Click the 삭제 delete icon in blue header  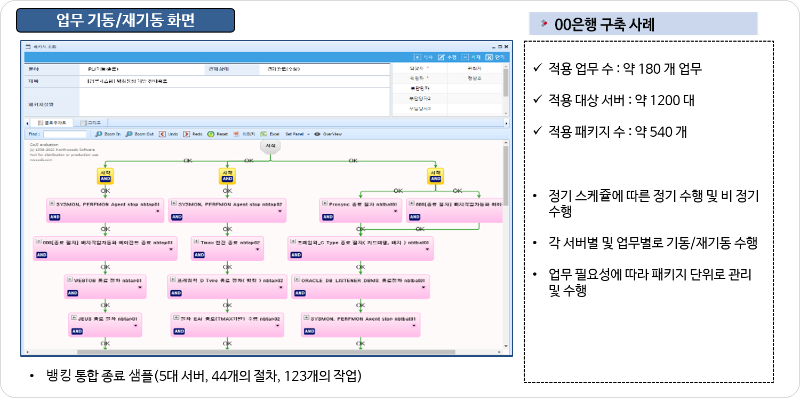(465, 57)
